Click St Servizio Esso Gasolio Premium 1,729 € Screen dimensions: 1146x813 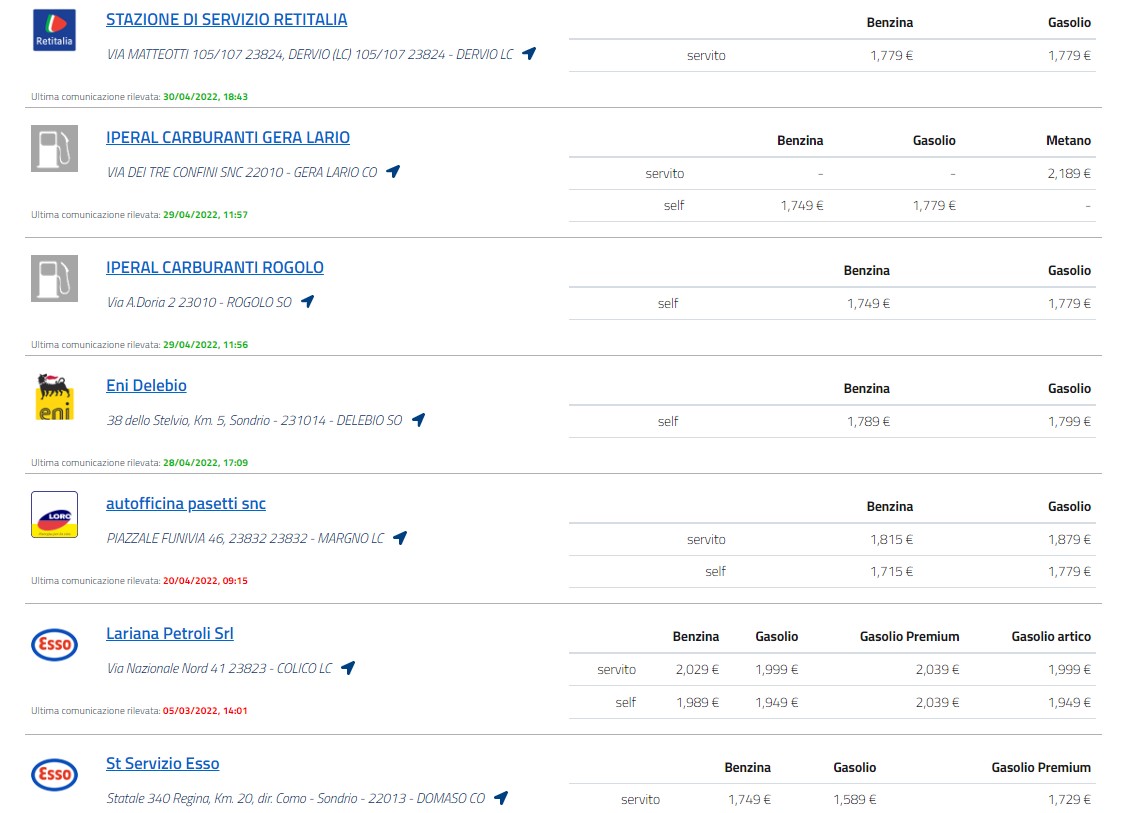click(x=1069, y=800)
